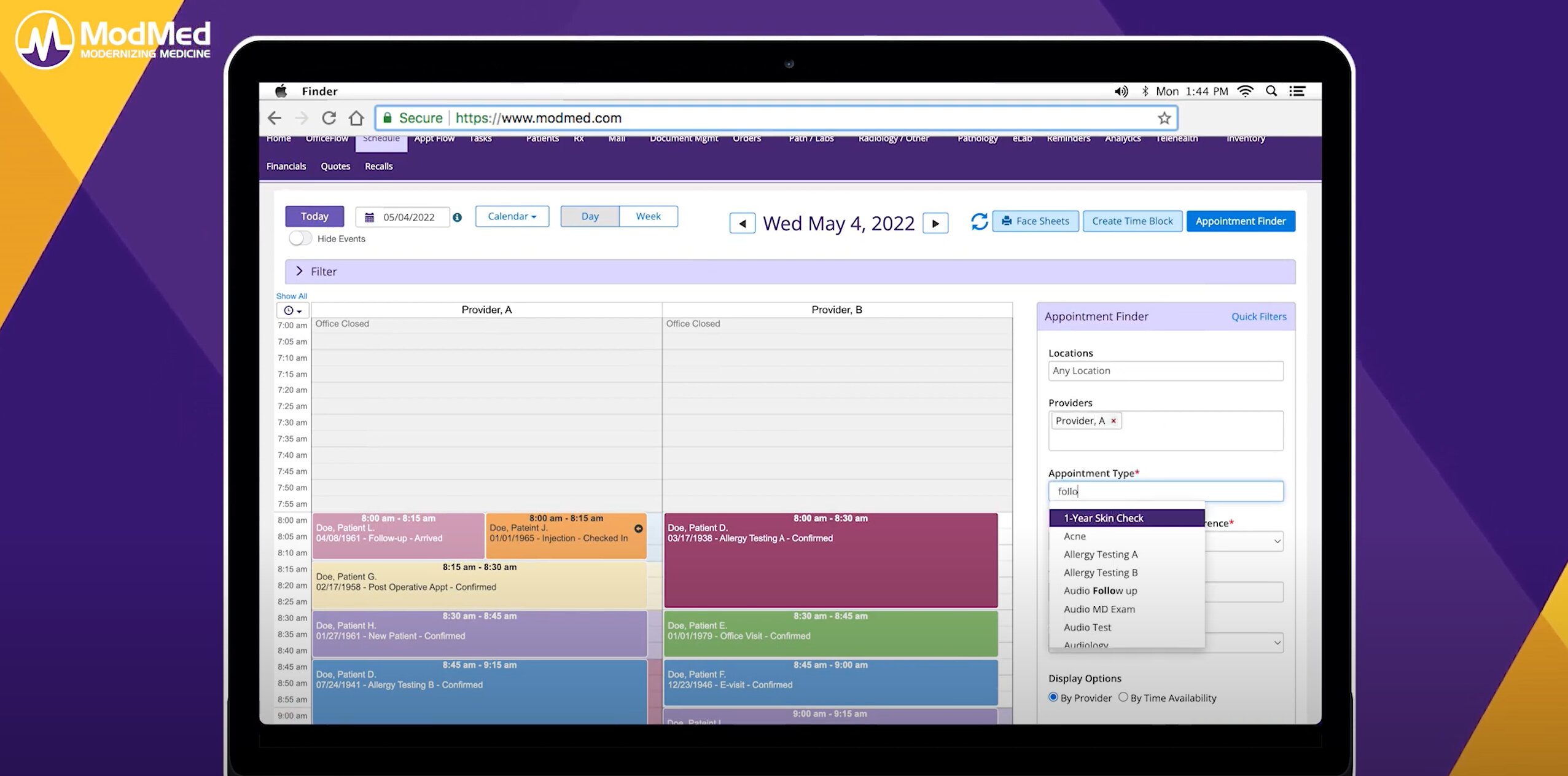This screenshot has width=1568, height=776.
Task: Click browser bookmark star icon
Action: (1164, 118)
